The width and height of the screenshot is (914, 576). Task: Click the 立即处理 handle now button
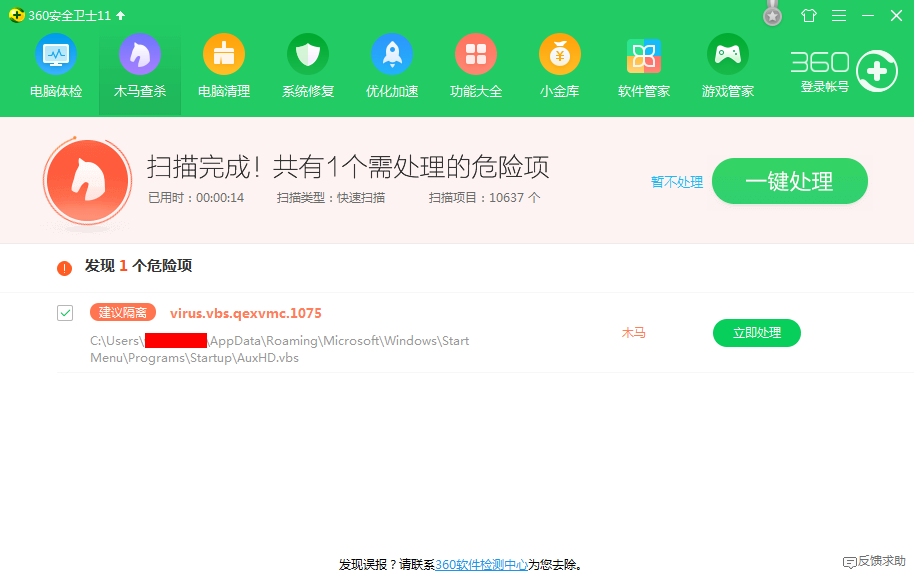coord(756,333)
